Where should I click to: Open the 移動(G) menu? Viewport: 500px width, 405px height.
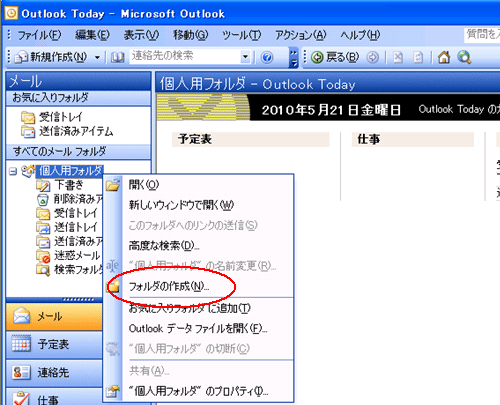190,35
